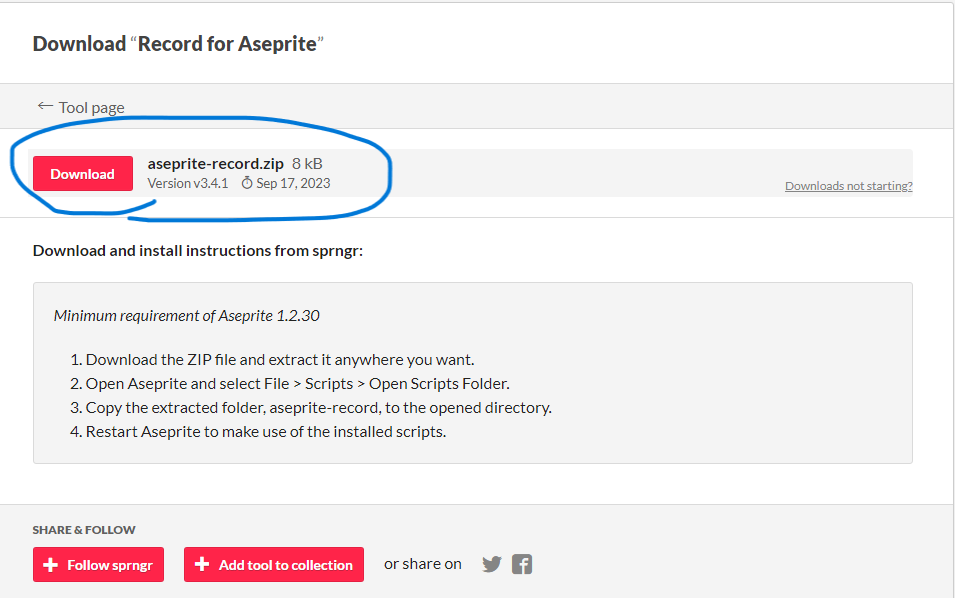Click the plus icon on Add tool to collection

click(202, 565)
